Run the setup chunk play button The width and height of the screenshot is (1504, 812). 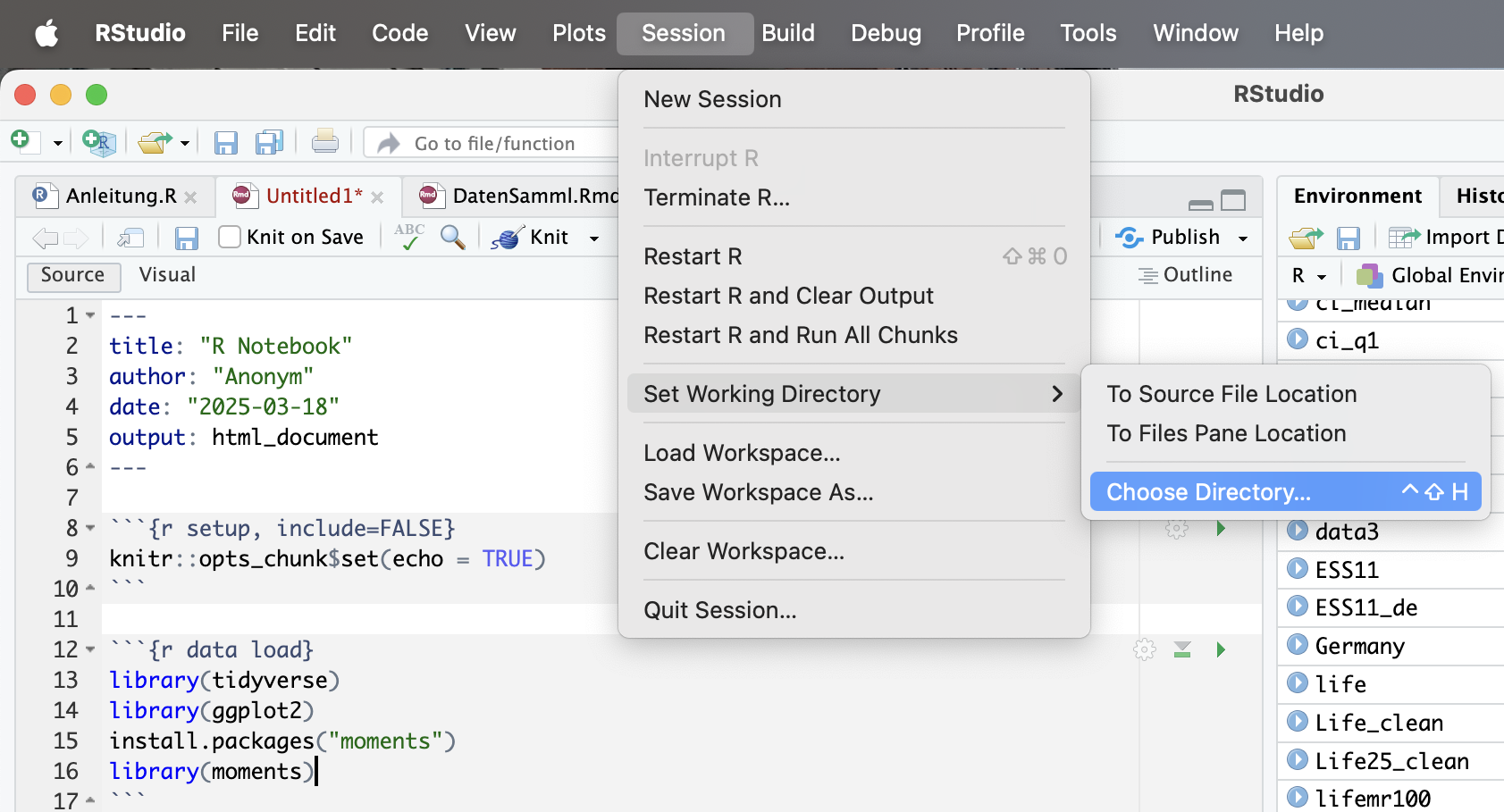point(1221,529)
